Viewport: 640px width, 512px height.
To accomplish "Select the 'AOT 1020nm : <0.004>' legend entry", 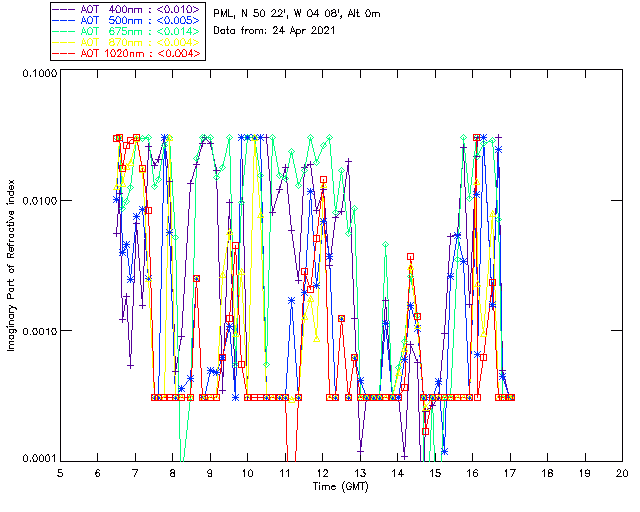I will click(x=127, y=53).
